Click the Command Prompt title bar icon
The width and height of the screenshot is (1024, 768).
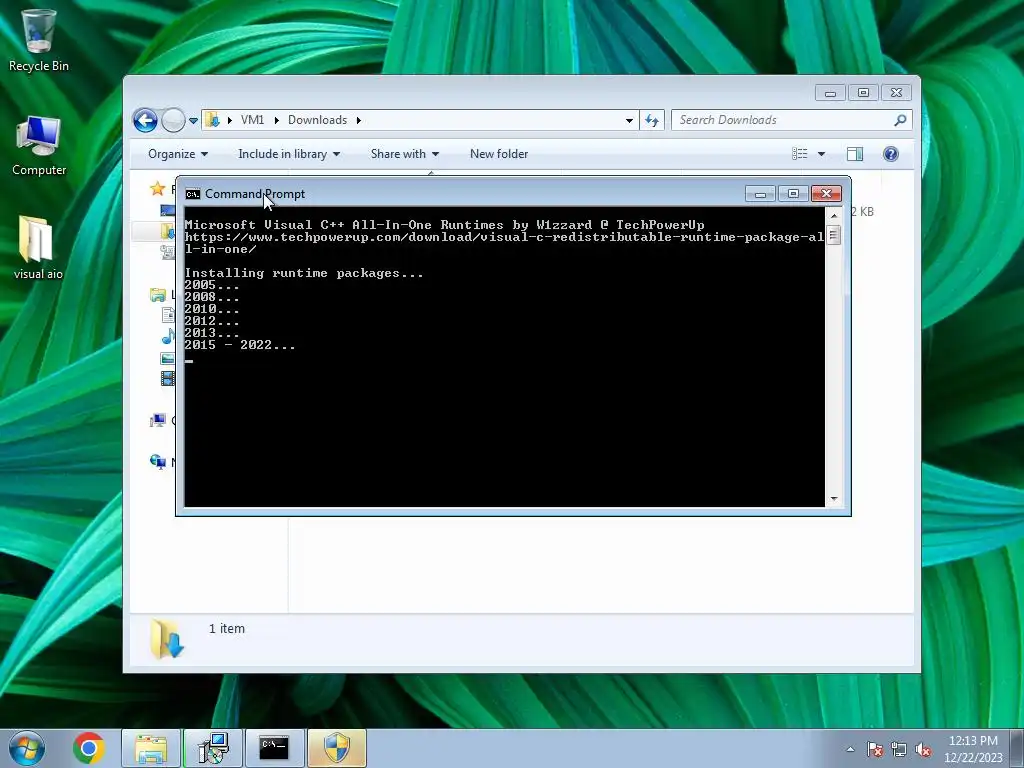click(193, 194)
